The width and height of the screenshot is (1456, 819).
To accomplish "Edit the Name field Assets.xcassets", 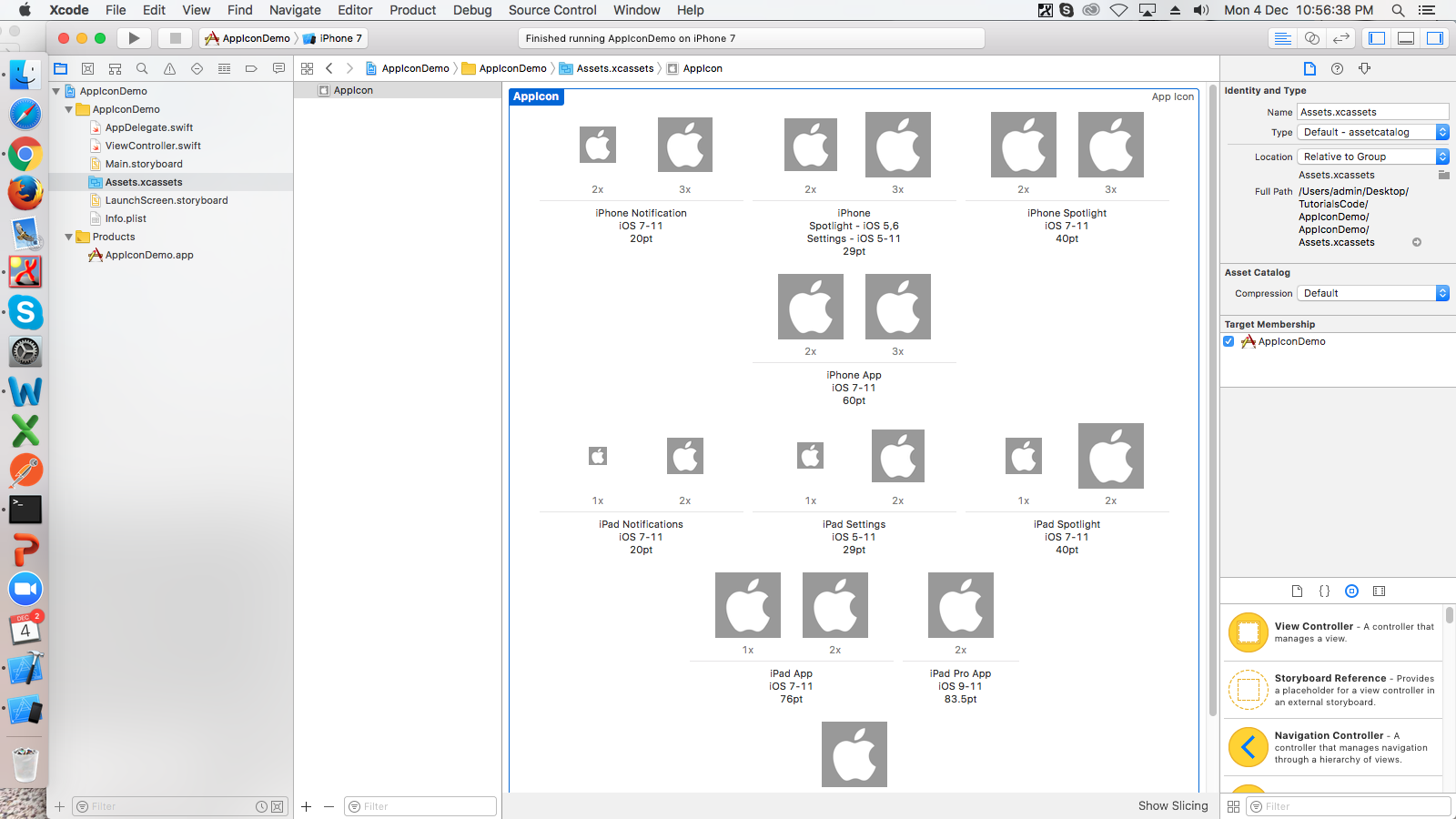I will pyautogui.click(x=1373, y=112).
